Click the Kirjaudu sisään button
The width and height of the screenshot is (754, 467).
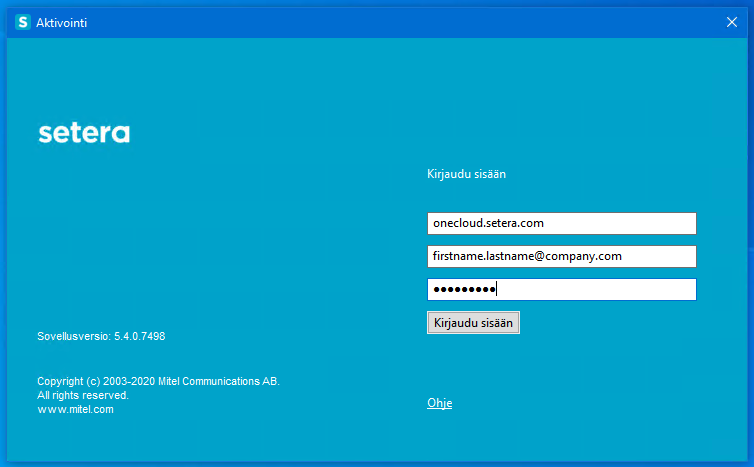coord(473,323)
